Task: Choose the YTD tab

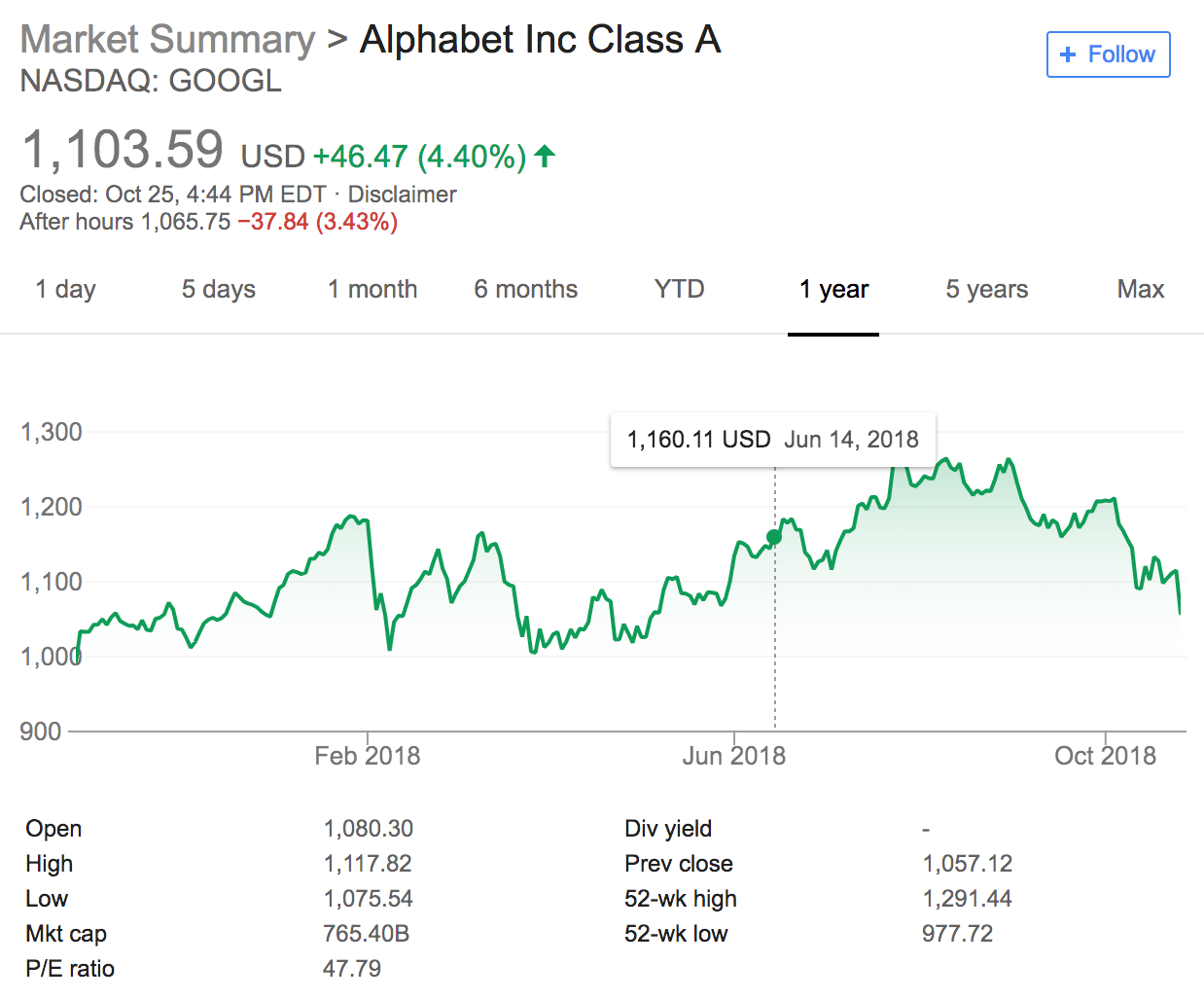Action: [x=680, y=289]
